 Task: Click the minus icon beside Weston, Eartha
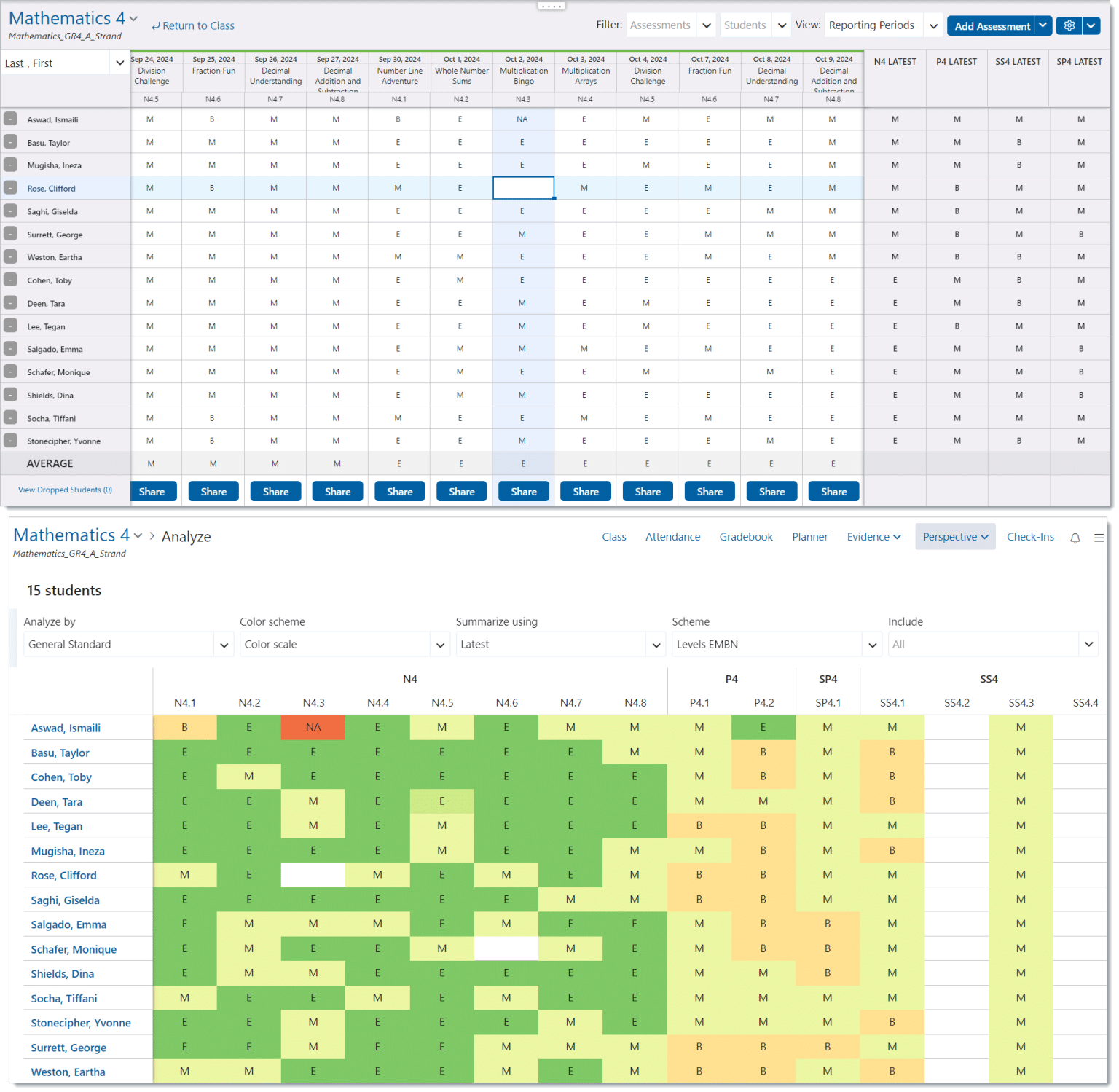[10, 256]
